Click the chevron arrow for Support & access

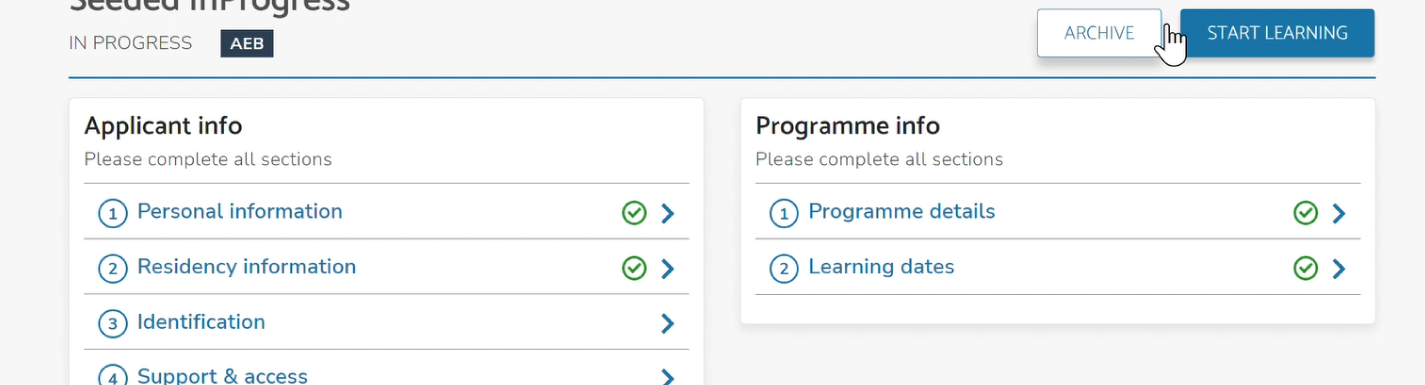coord(667,377)
